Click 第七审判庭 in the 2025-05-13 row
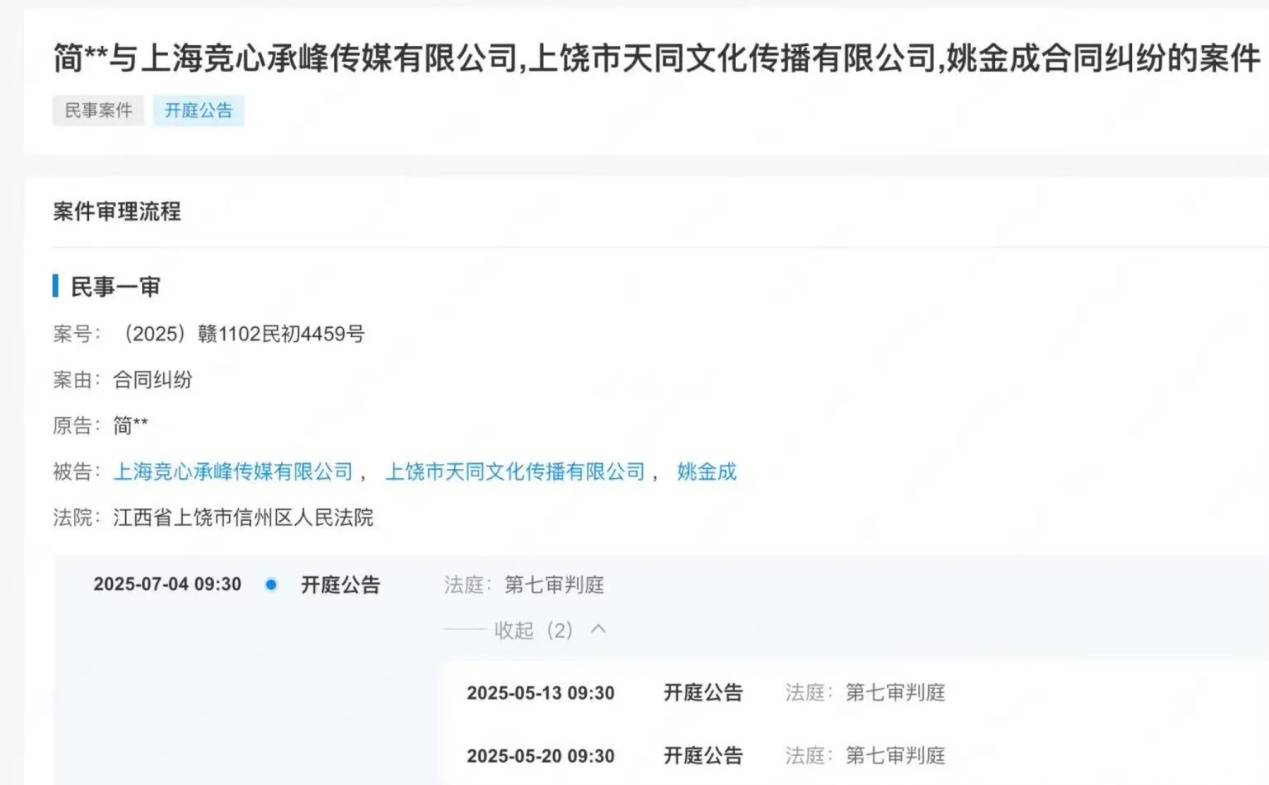 (x=895, y=693)
